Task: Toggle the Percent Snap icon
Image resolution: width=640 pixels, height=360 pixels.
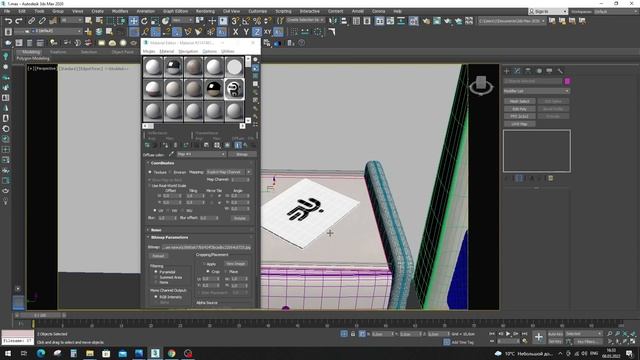Action: pyautogui.click(x=257, y=20)
